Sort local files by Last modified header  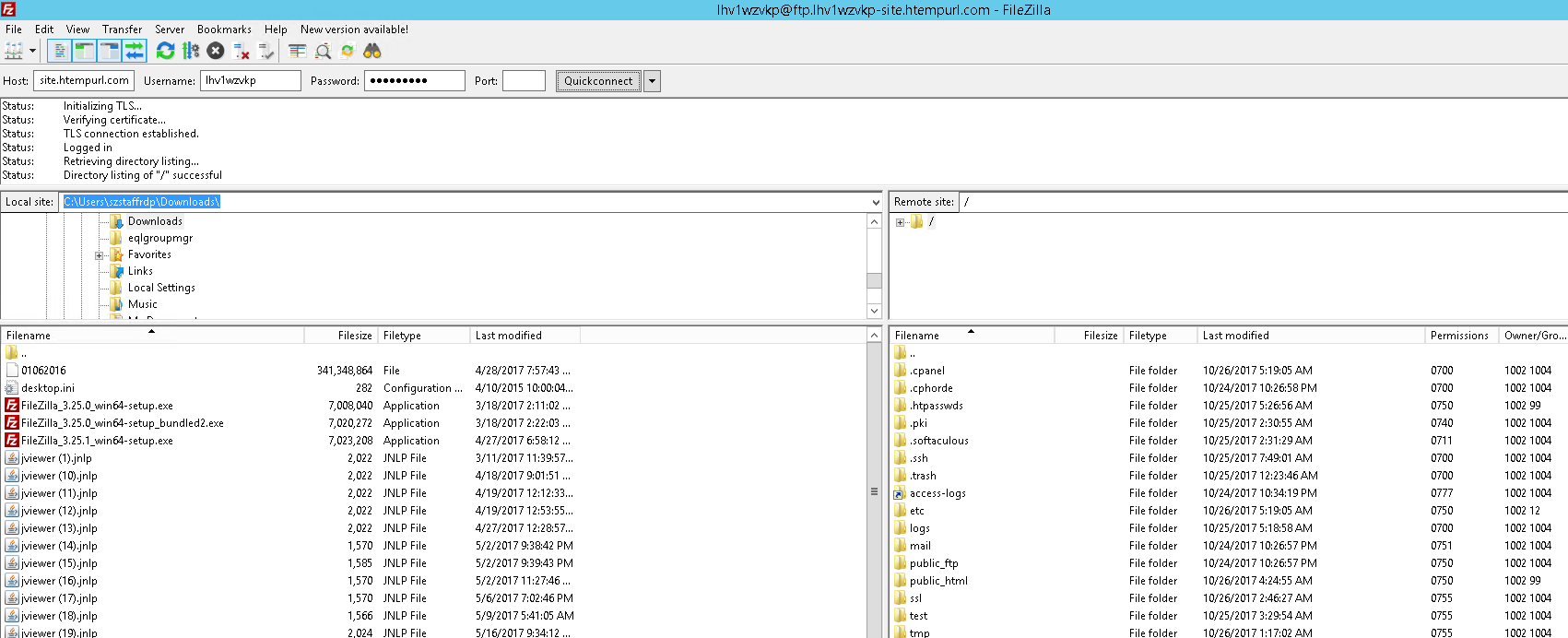(525, 336)
